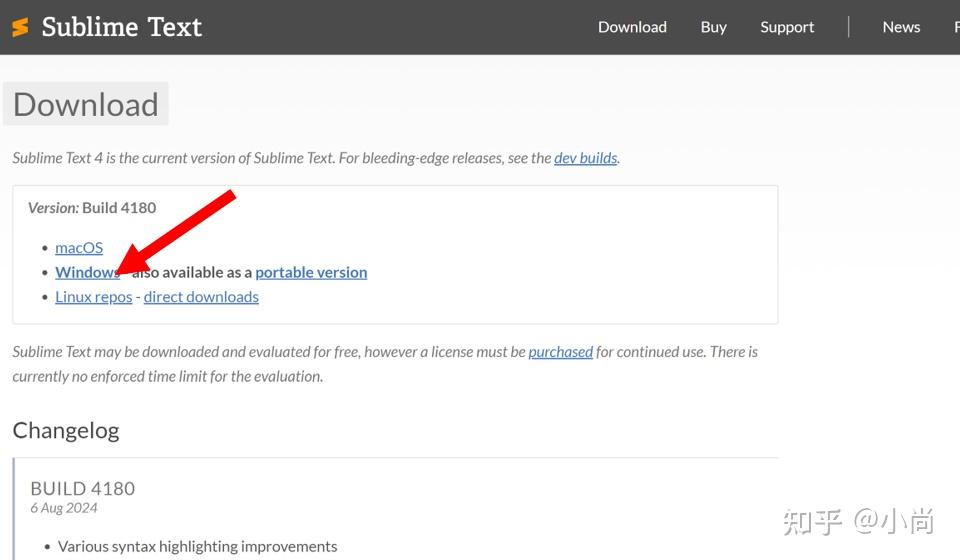Go to the Buy menu item

713,27
